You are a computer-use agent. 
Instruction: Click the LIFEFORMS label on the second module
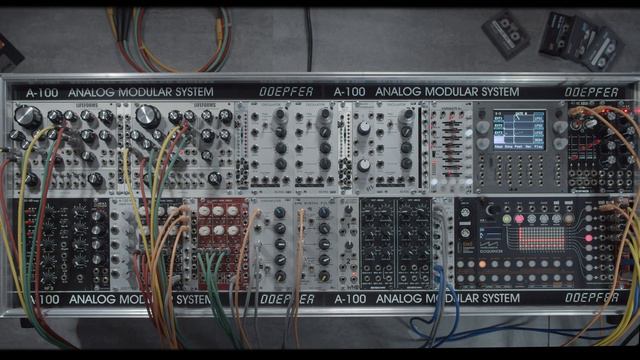(x=204, y=105)
